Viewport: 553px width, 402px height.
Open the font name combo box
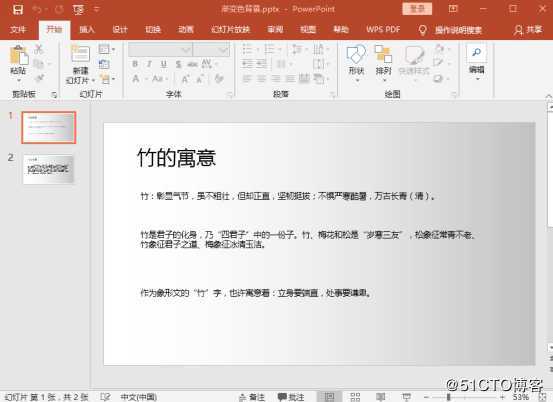pyautogui.click(x=160, y=50)
